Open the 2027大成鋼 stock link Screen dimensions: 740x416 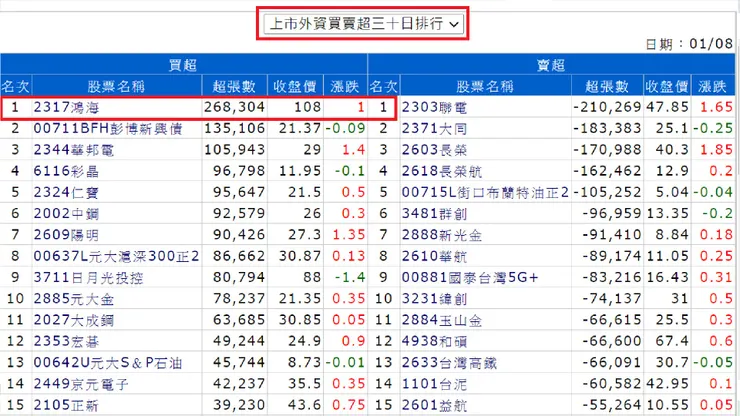coord(74,320)
